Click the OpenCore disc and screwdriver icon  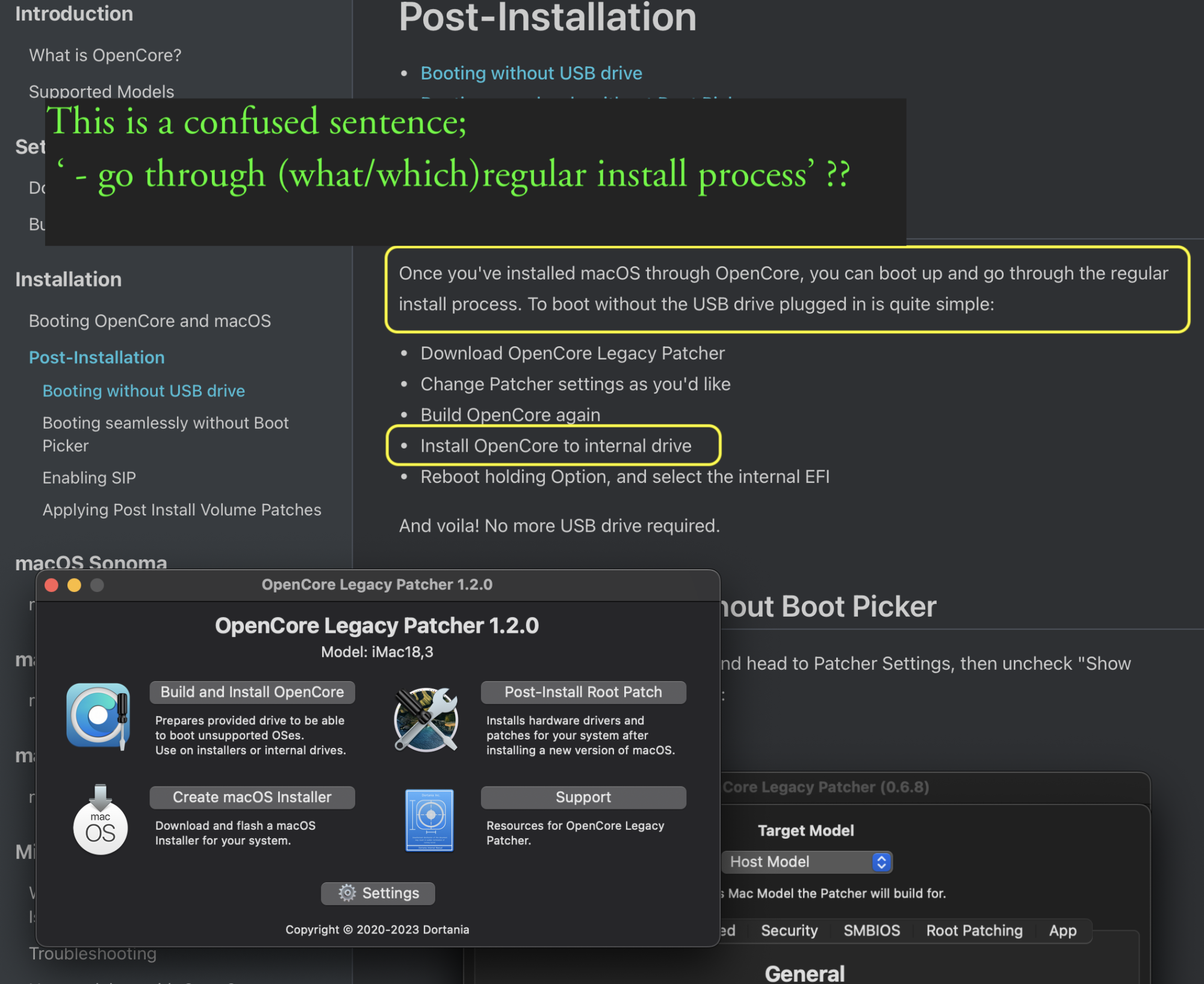click(x=98, y=715)
